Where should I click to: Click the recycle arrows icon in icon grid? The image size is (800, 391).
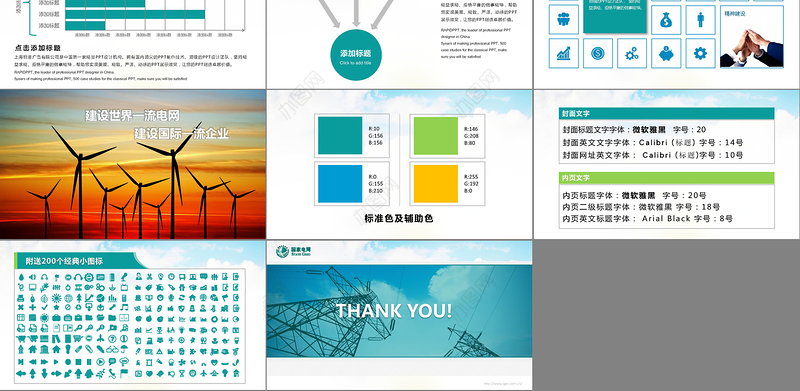point(79,307)
